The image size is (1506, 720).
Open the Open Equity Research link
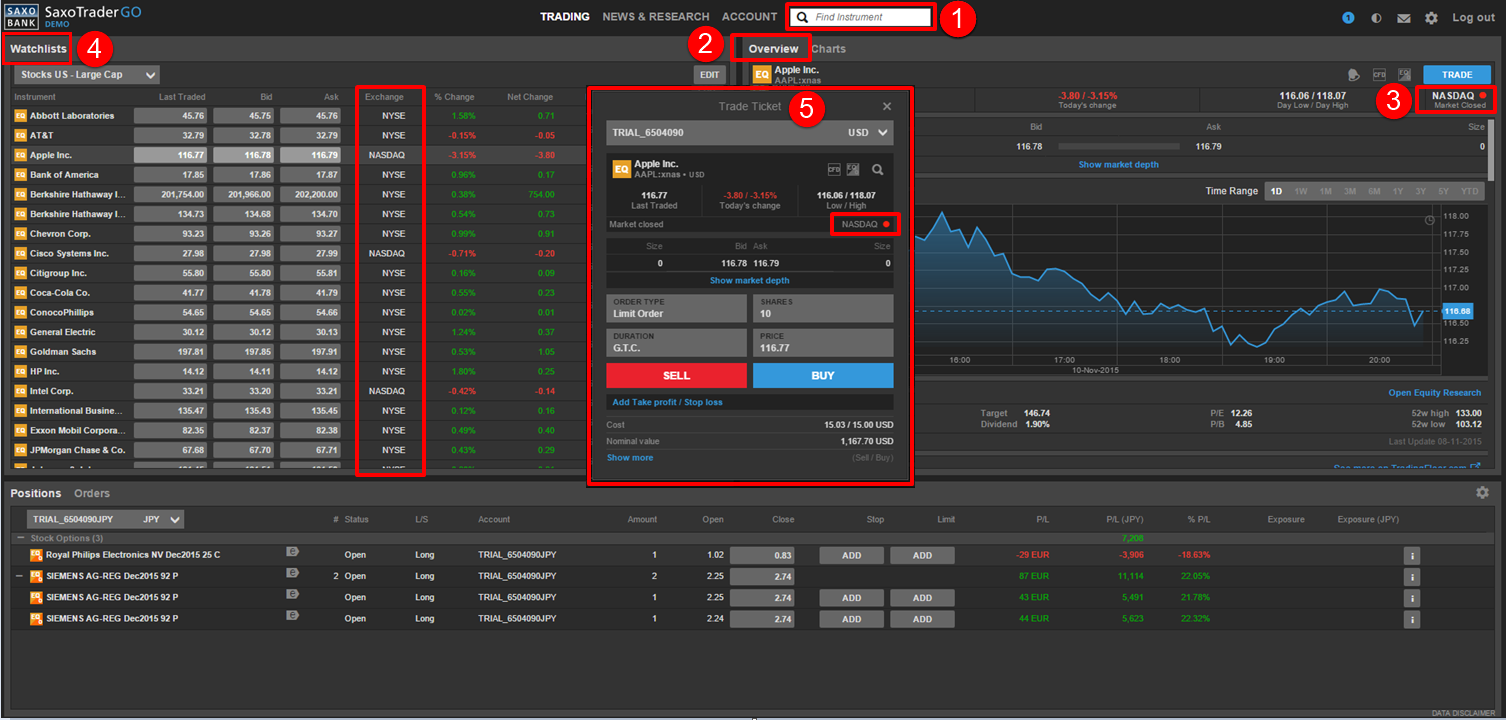click(x=1435, y=393)
